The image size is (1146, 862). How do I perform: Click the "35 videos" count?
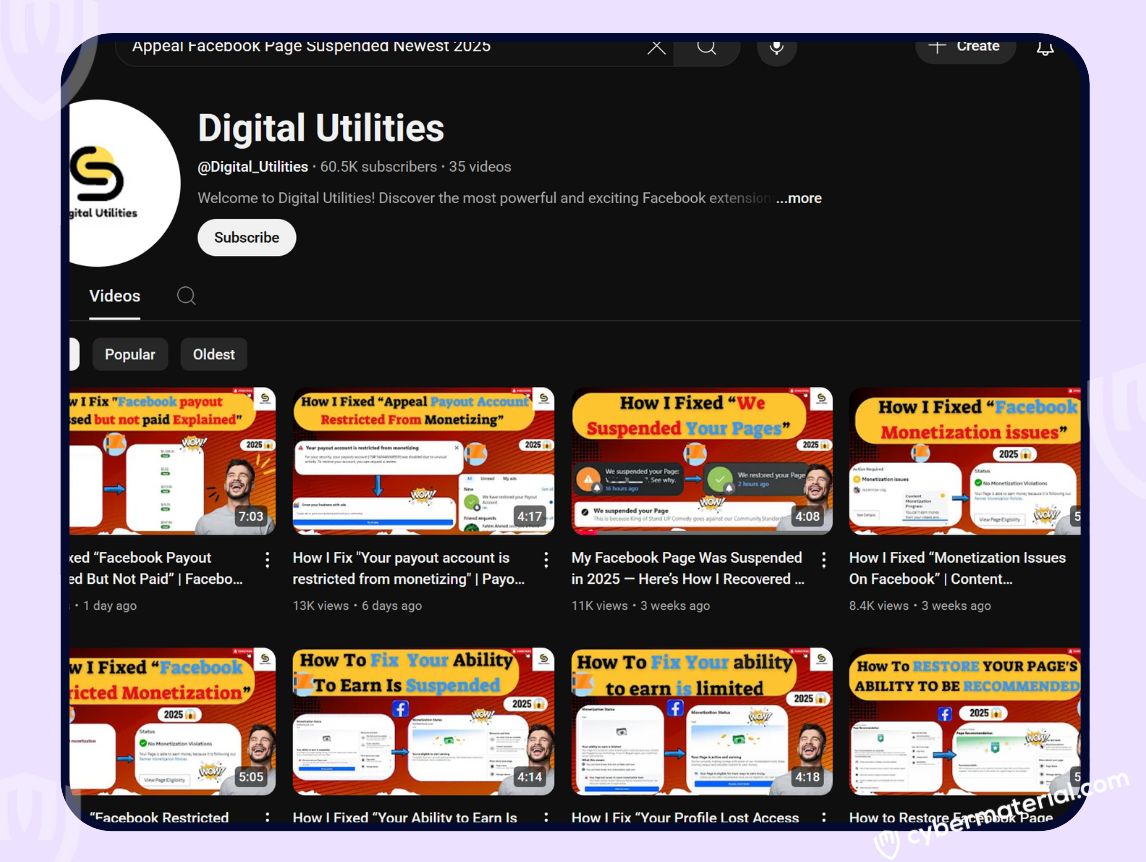pos(479,167)
